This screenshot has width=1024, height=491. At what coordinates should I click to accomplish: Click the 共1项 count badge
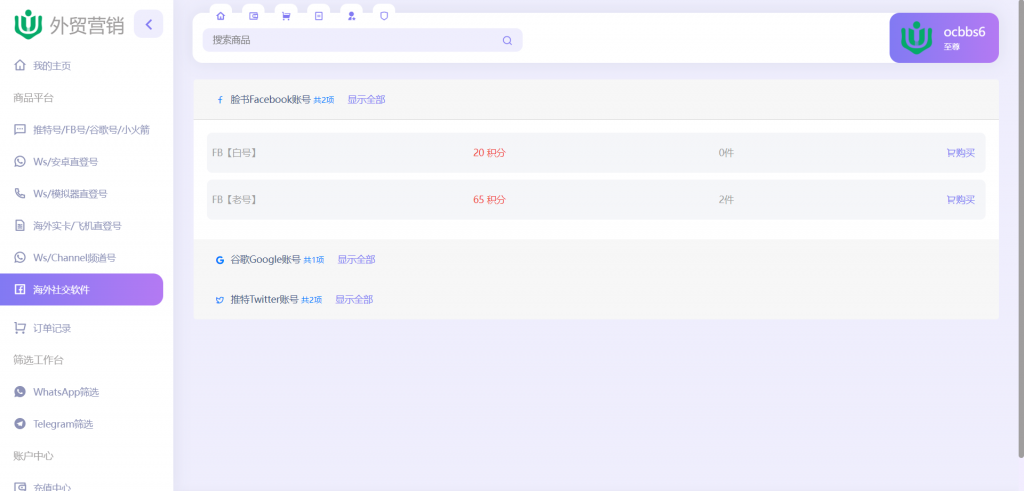(x=313, y=261)
